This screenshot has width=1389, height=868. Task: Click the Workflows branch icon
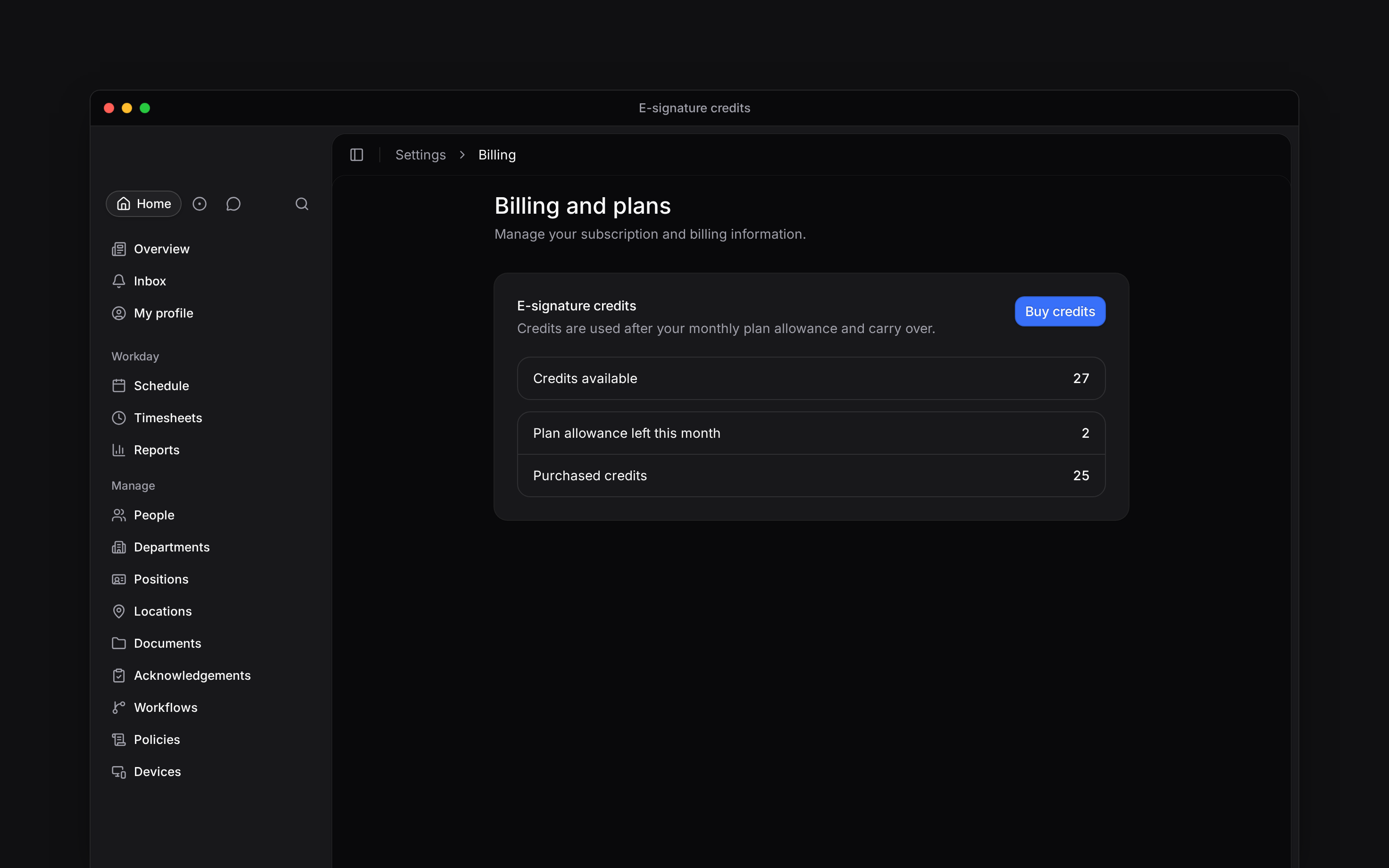click(x=119, y=708)
